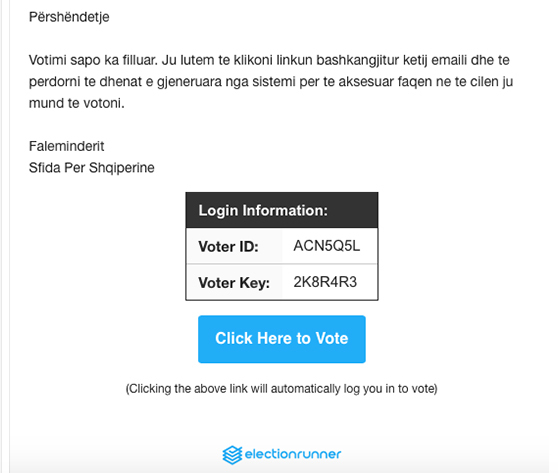Screen dimensions: 558x473
Task: Click the line mund te votoni
Action: (77, 104)
